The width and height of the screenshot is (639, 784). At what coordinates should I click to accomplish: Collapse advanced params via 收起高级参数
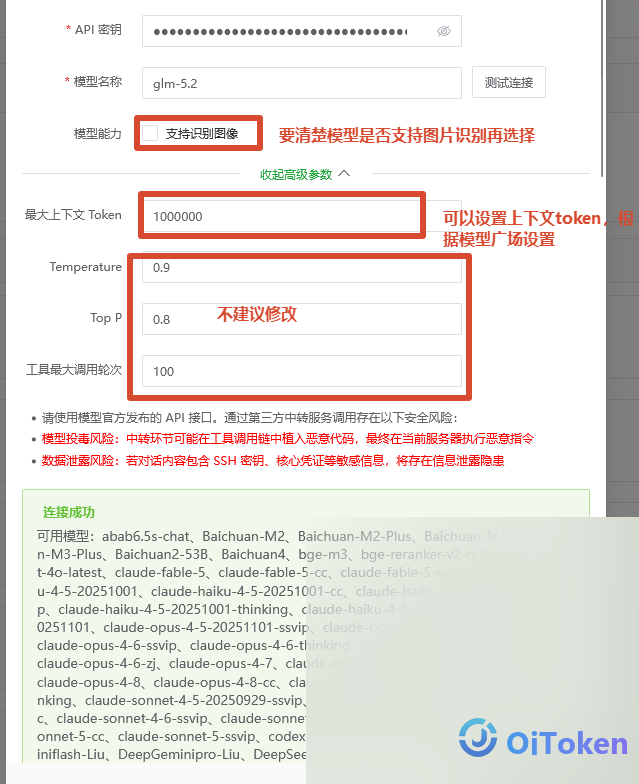click(x=296, y=174)
